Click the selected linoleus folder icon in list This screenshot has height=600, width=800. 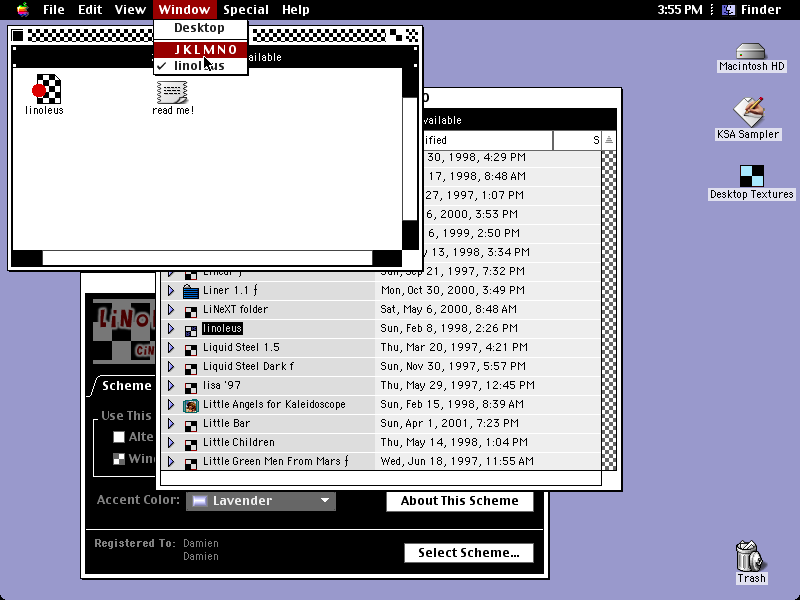(190, 330)
